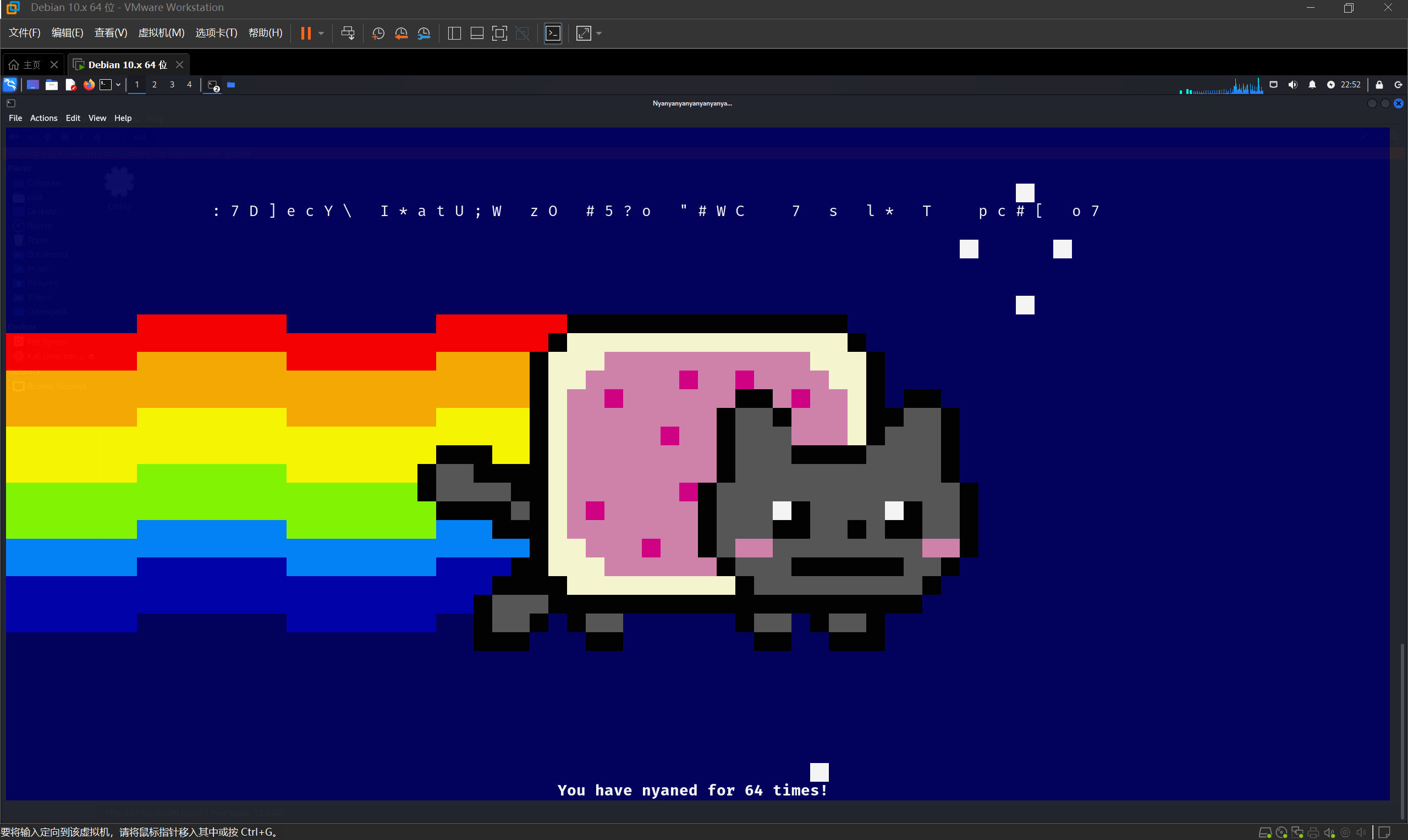Open the volume control in Kali panel
This screenshot has width=1408, height=840.
tap(1292, 85)
